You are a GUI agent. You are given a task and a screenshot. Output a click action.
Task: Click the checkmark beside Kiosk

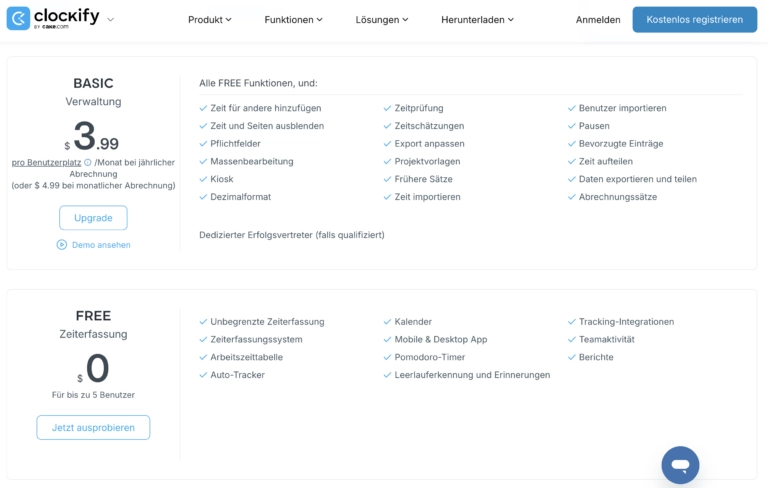tap(203, 179)
